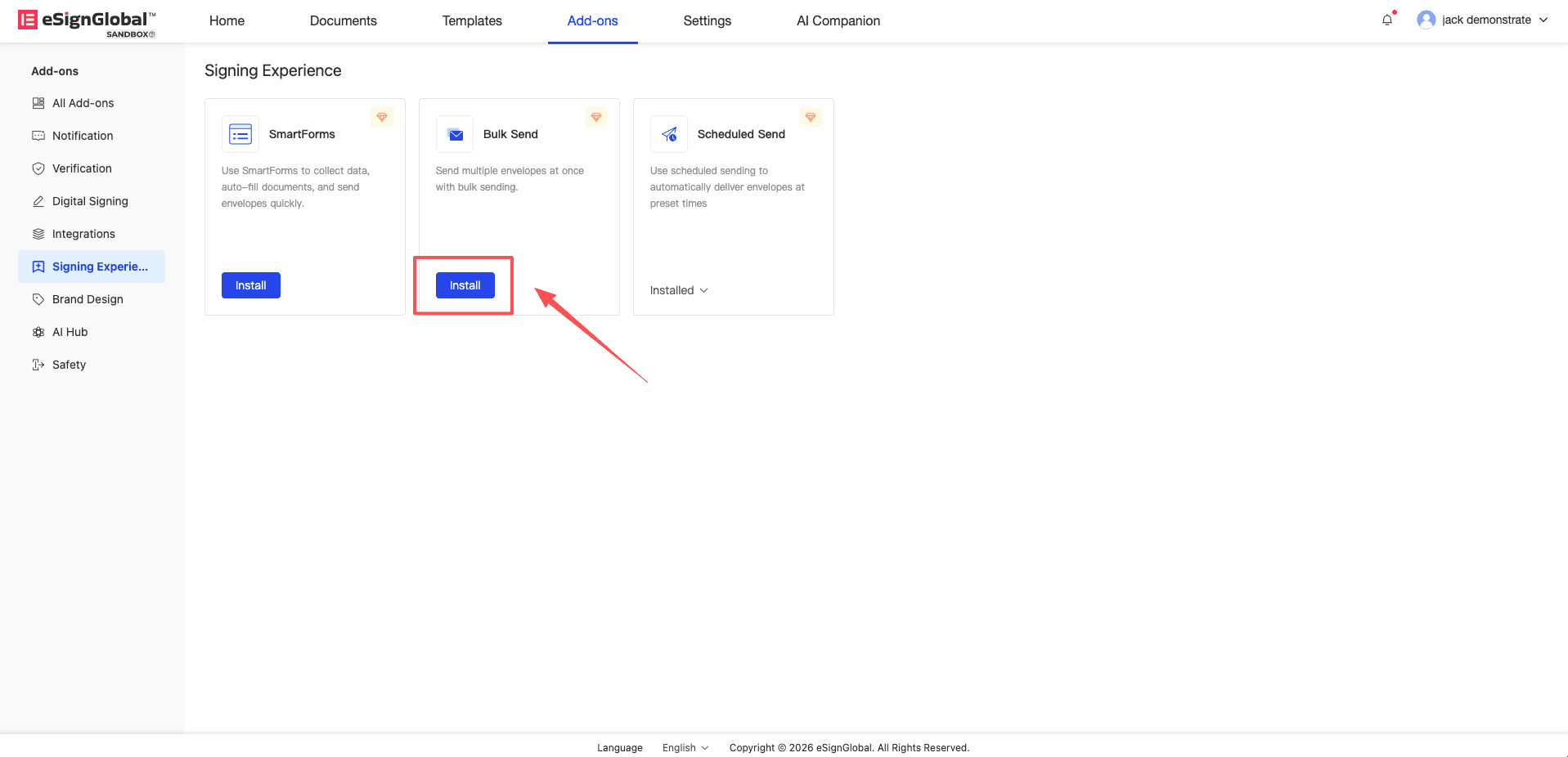1568x757 pixels.
Task: Click the SmartForms list icon
Action: point(240,134)
